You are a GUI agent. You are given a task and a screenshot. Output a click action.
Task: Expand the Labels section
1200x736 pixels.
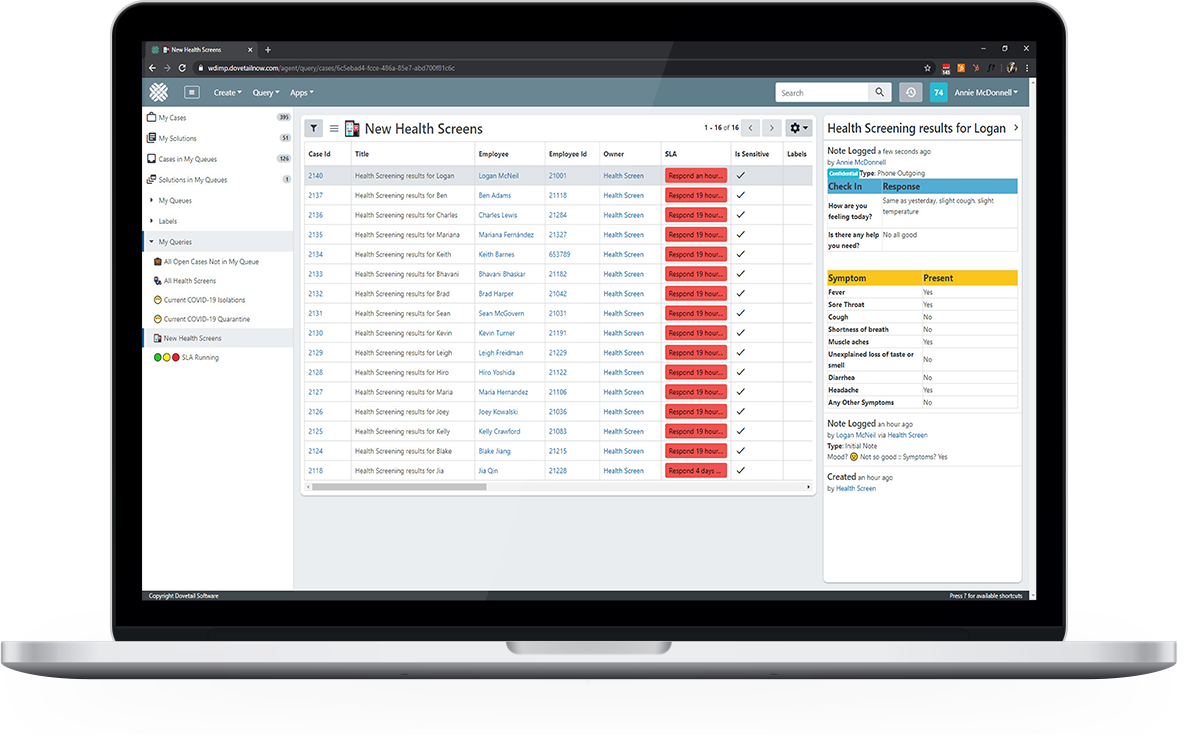150,221
